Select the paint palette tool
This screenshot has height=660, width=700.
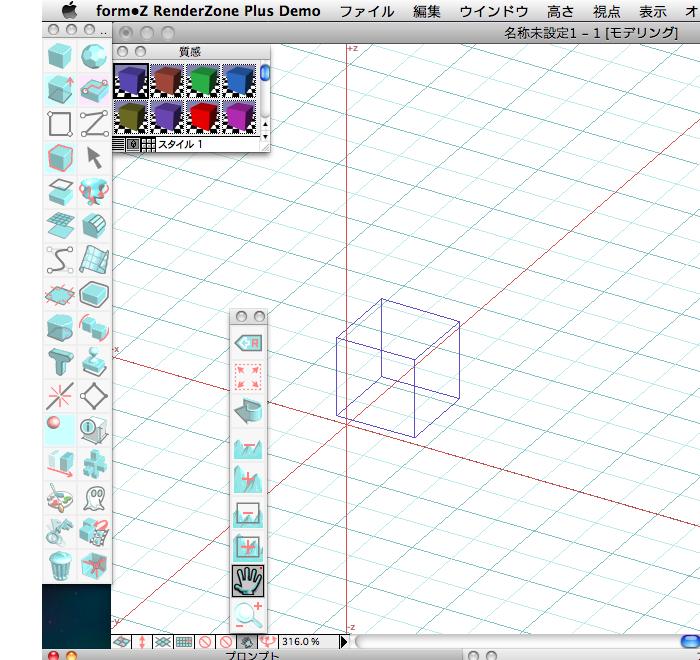(60, 497)
